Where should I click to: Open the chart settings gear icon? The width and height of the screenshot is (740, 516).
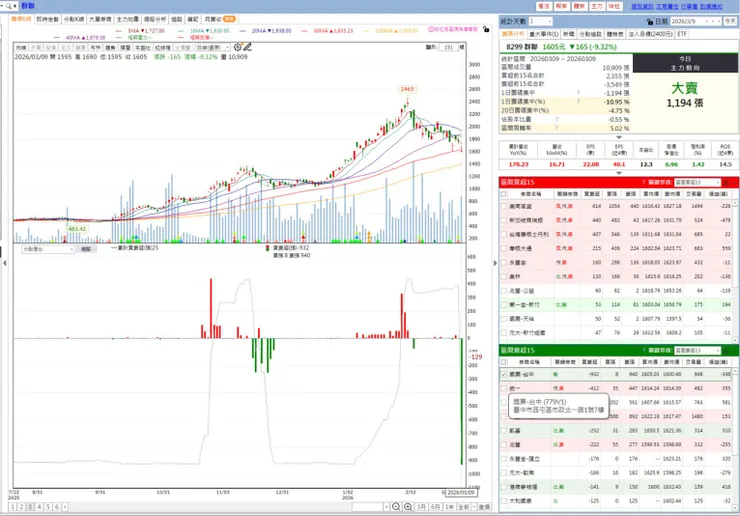pyautogui.click(x=238, y=47)
